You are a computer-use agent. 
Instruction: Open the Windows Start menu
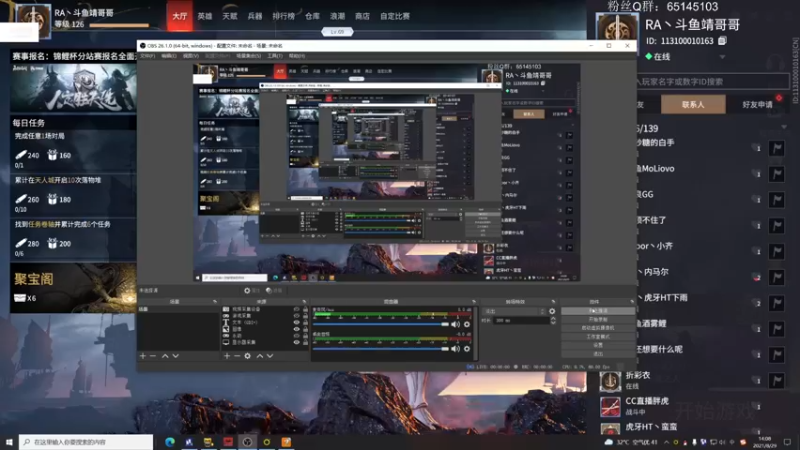coord(9,442)
